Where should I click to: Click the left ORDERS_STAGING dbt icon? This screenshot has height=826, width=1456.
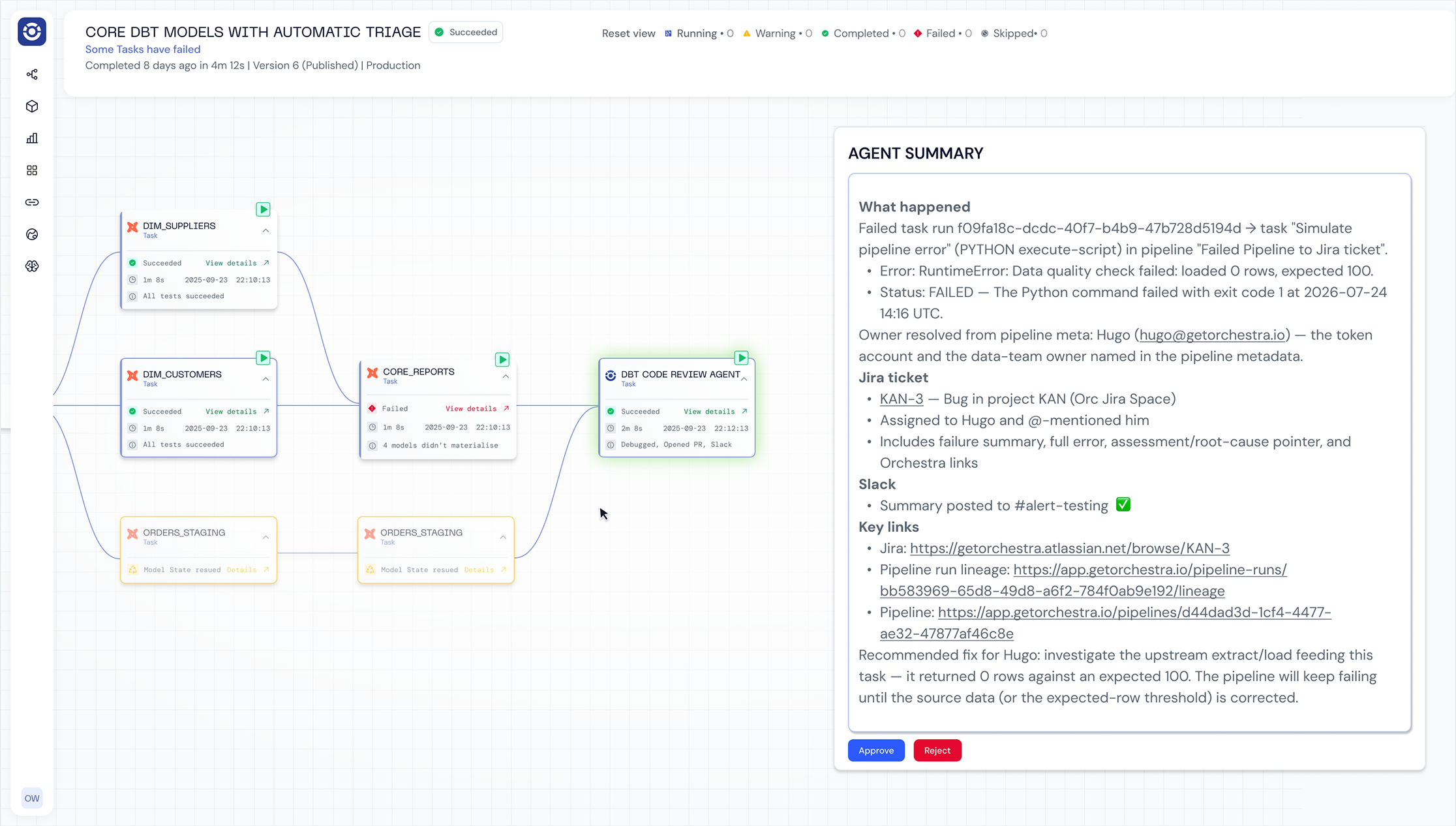point(132,534)
